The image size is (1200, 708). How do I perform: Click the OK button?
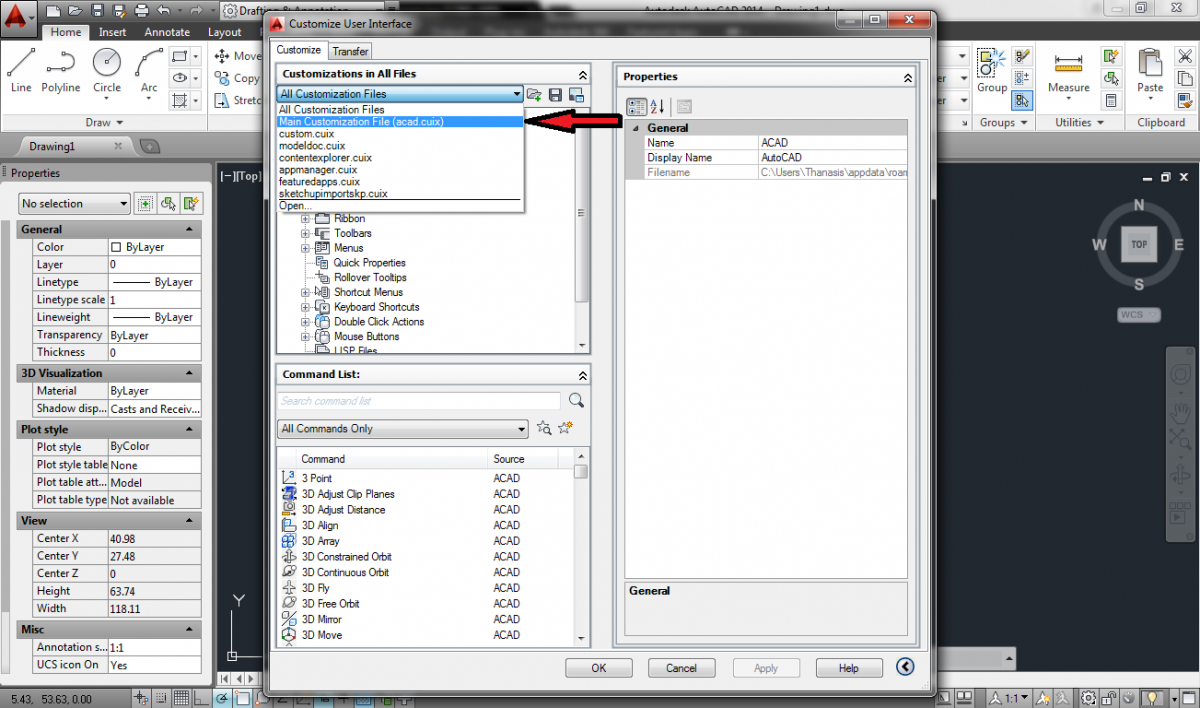(598, 668)
